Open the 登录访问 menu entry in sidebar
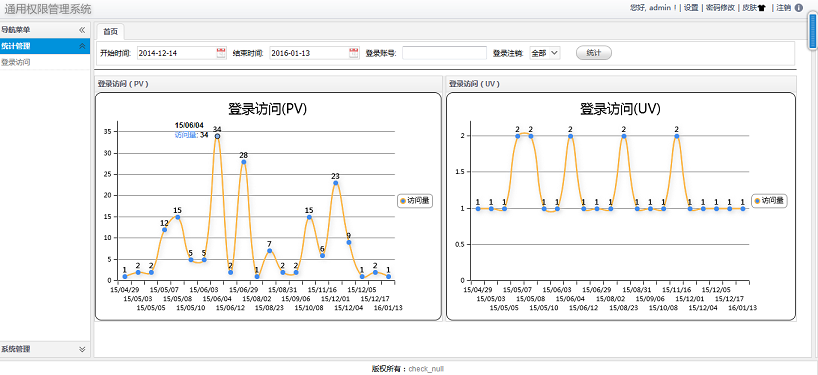 [x=16, y=62]
